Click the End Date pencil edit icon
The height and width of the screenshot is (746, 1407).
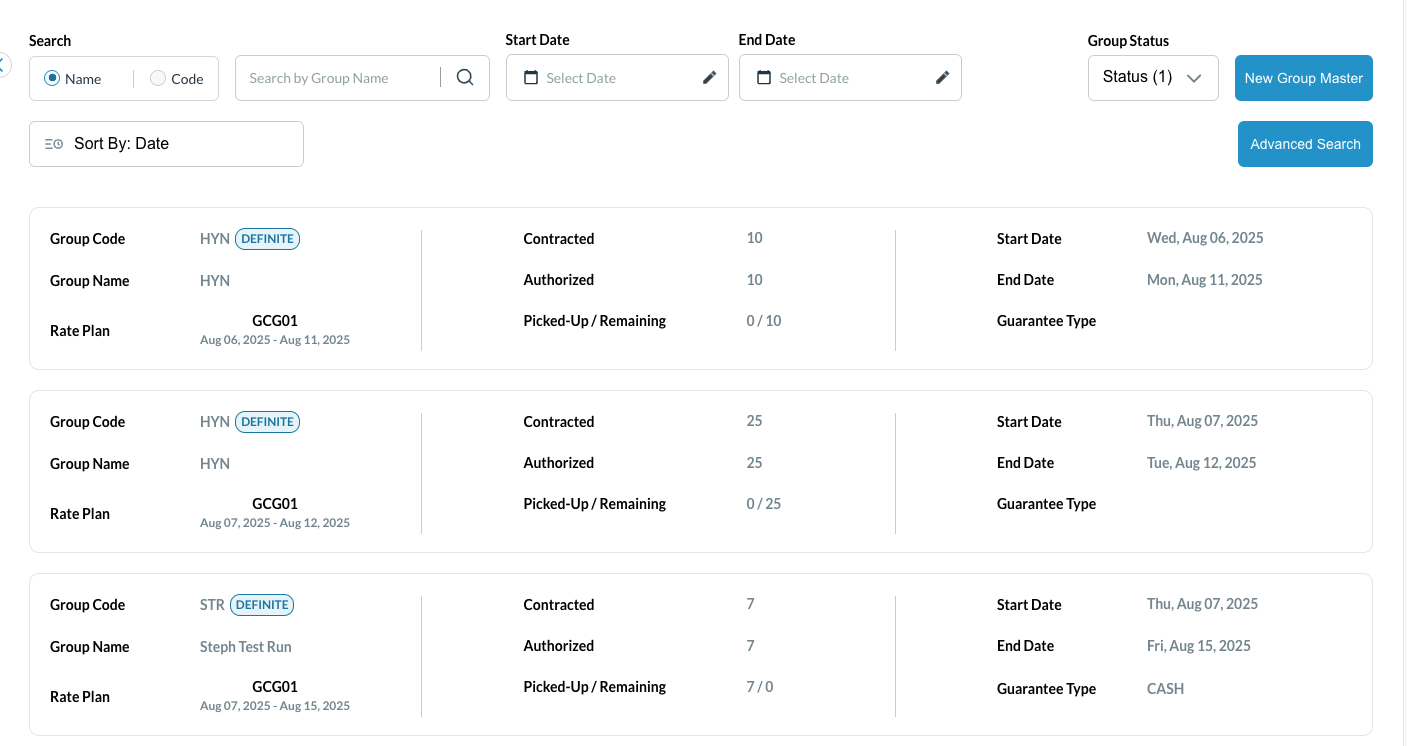coord(942,78)
